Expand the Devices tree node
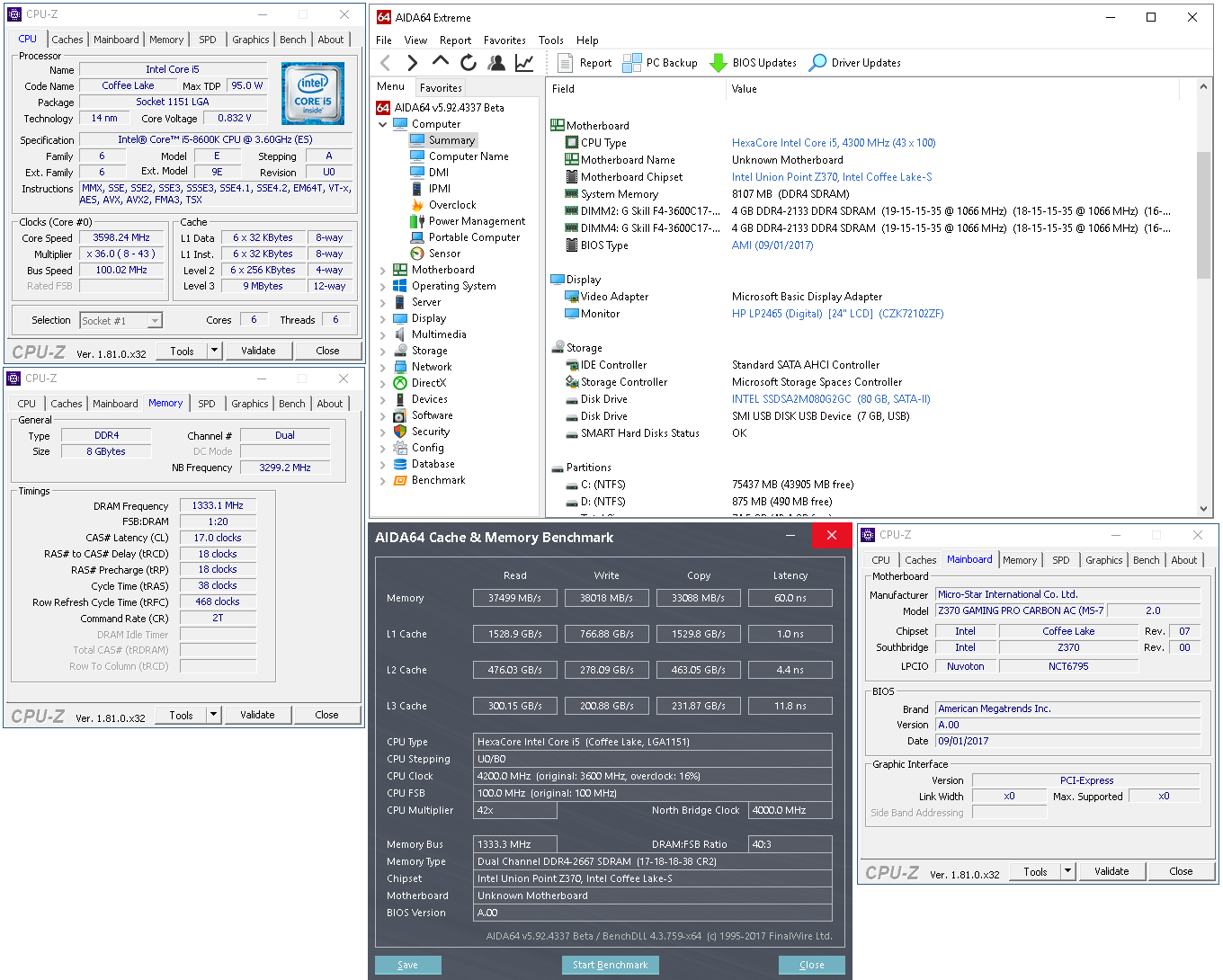The height and width of the screenshot is (980, 1223). 383,399
